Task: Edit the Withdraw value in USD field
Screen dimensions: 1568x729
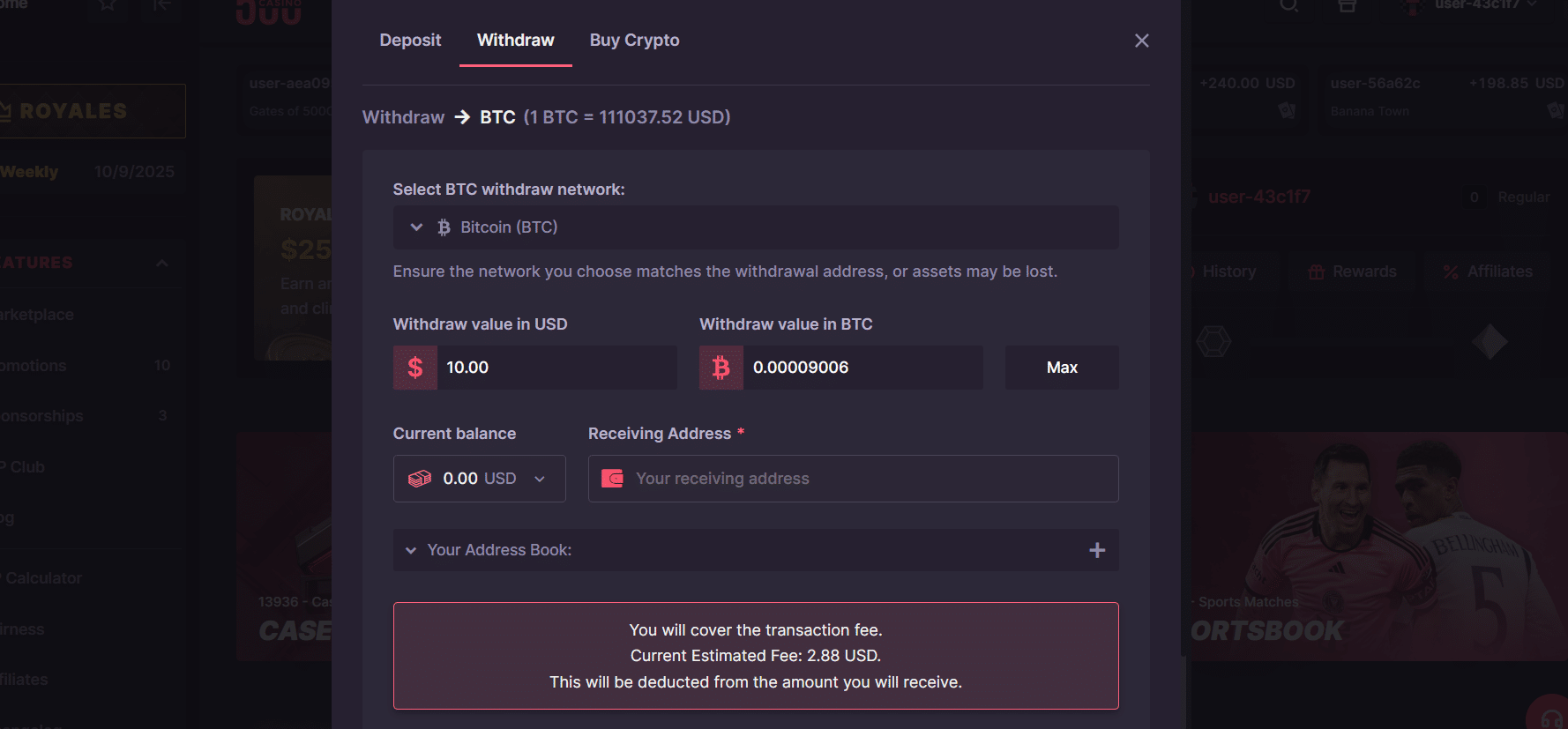Action: click(x=556, y=368)
